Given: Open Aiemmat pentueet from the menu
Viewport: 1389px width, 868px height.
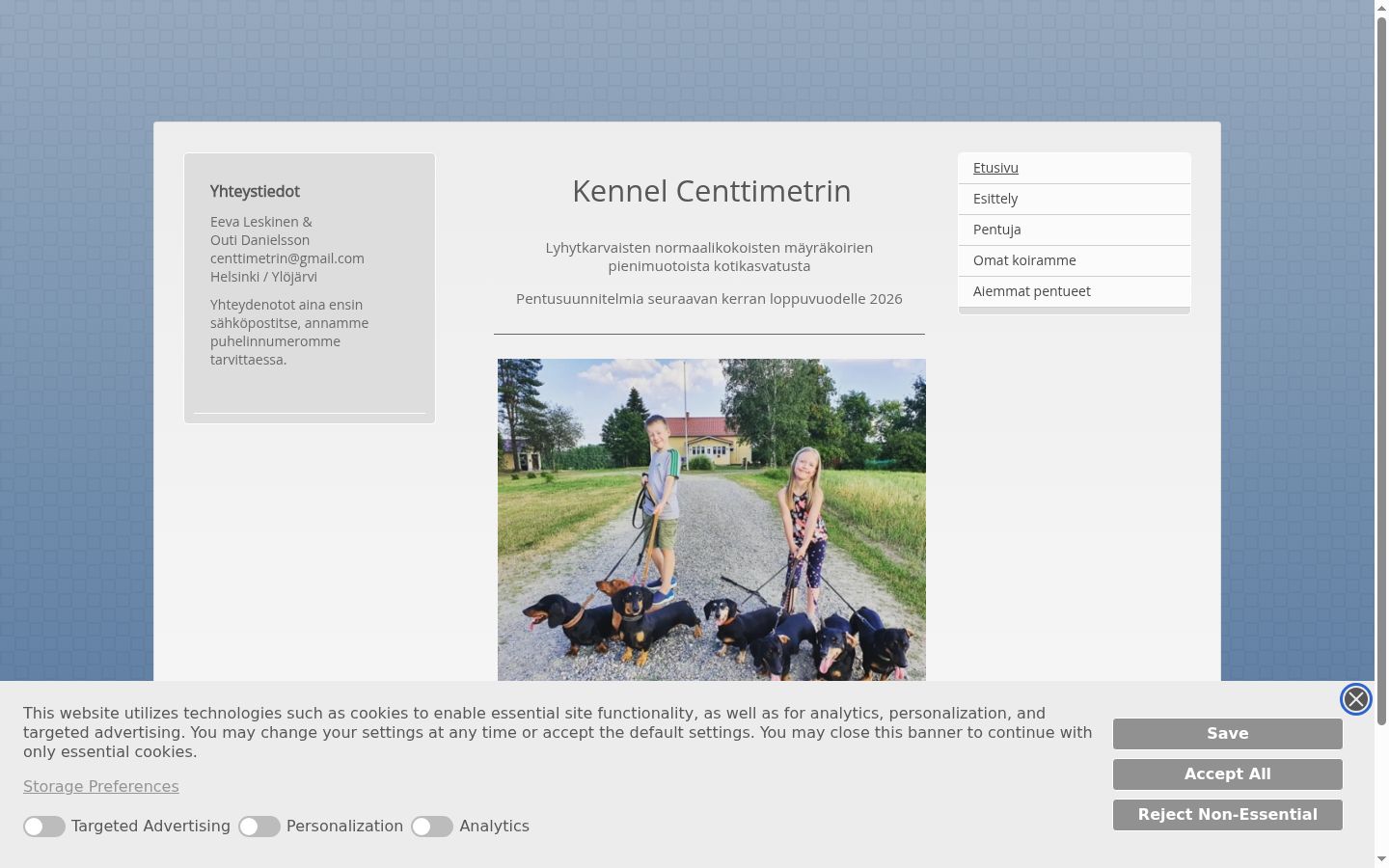Looking at the screenshot, I should coord(1075,291).
